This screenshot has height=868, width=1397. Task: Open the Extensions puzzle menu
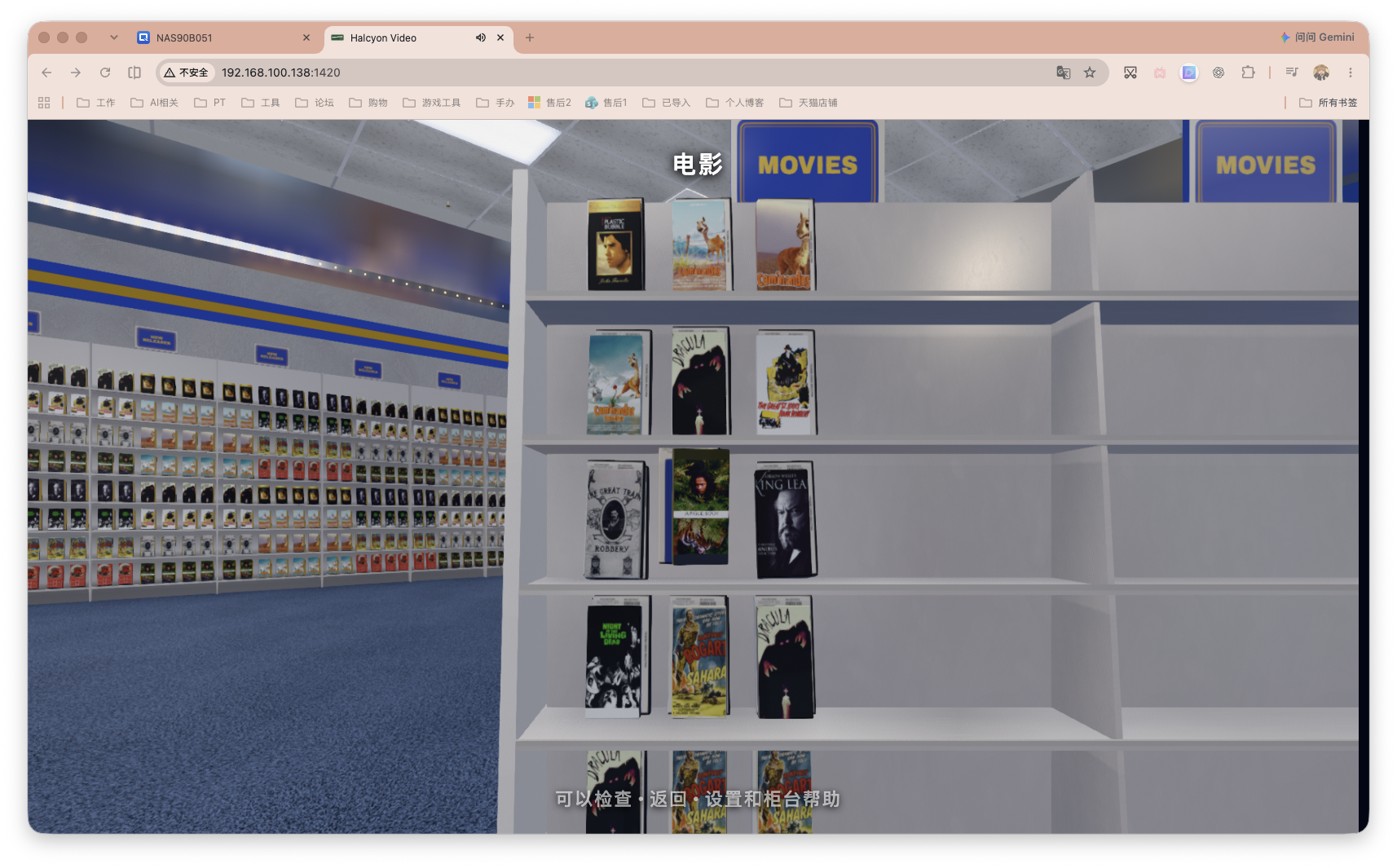click(1248, 73)
